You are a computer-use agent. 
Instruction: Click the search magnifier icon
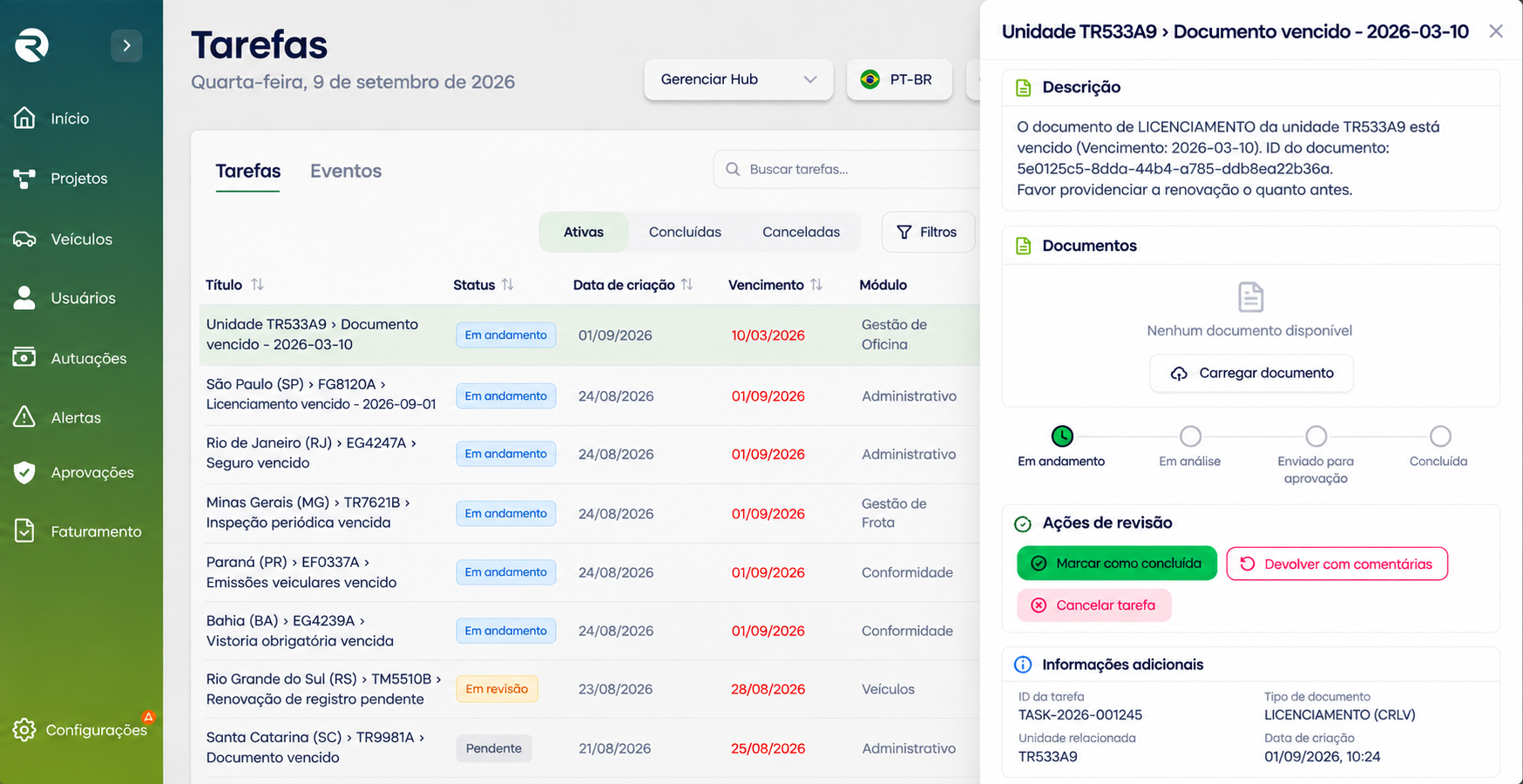pos(733,169)
